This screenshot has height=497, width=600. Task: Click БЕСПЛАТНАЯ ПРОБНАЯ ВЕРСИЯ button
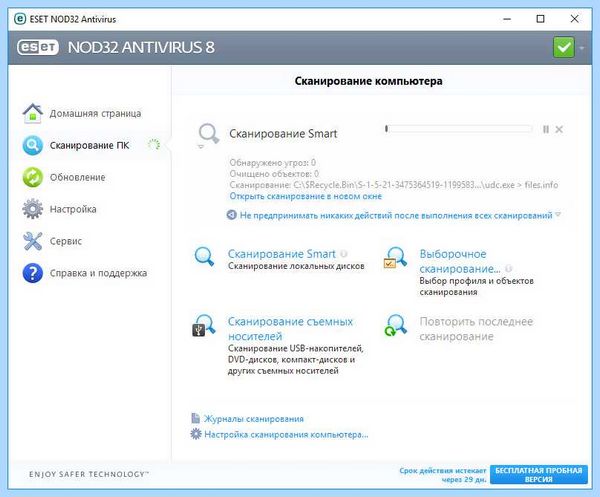tap(538, 474)
